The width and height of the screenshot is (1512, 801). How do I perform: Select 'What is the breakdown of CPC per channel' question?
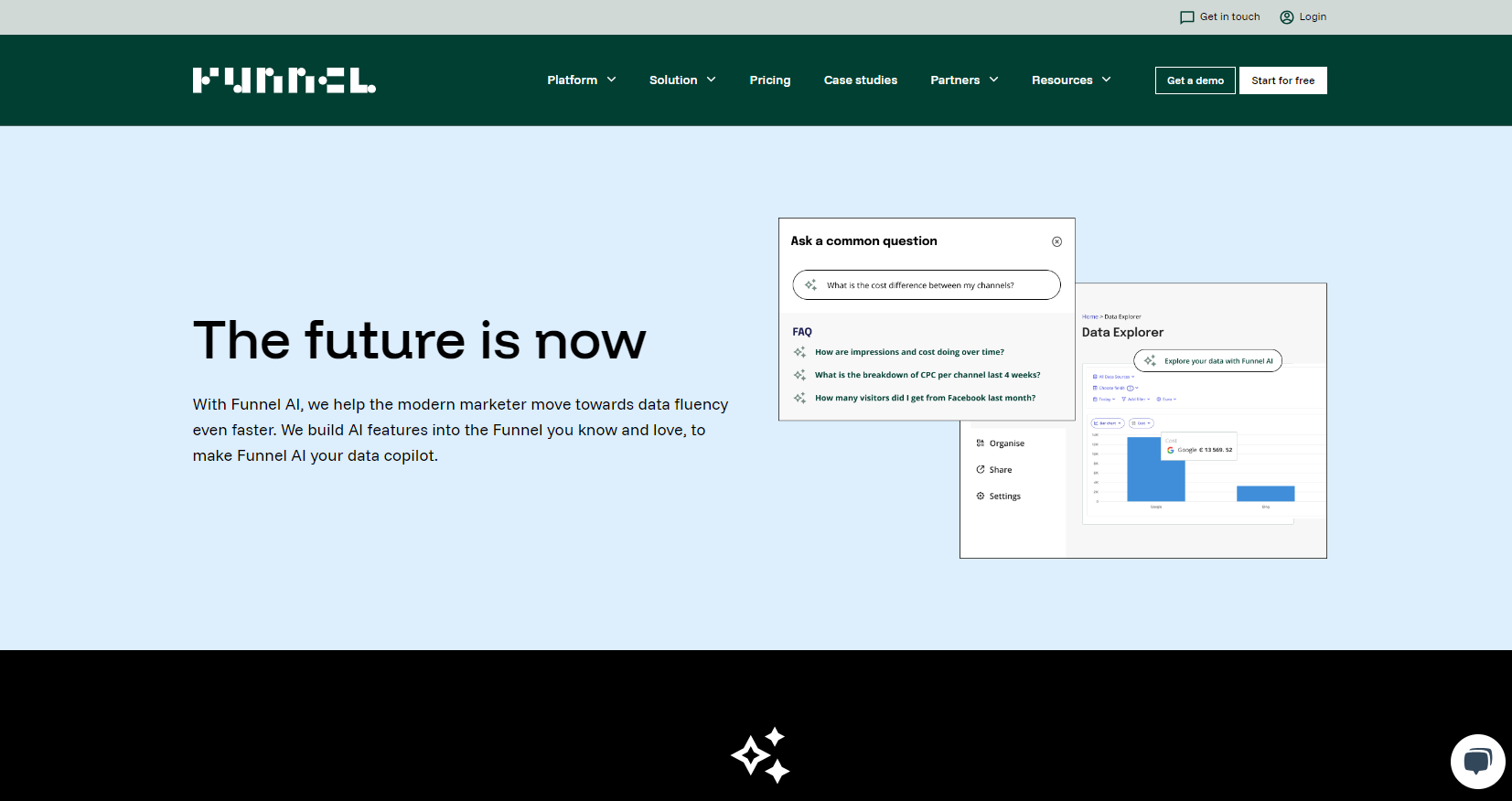click(928, 375)
